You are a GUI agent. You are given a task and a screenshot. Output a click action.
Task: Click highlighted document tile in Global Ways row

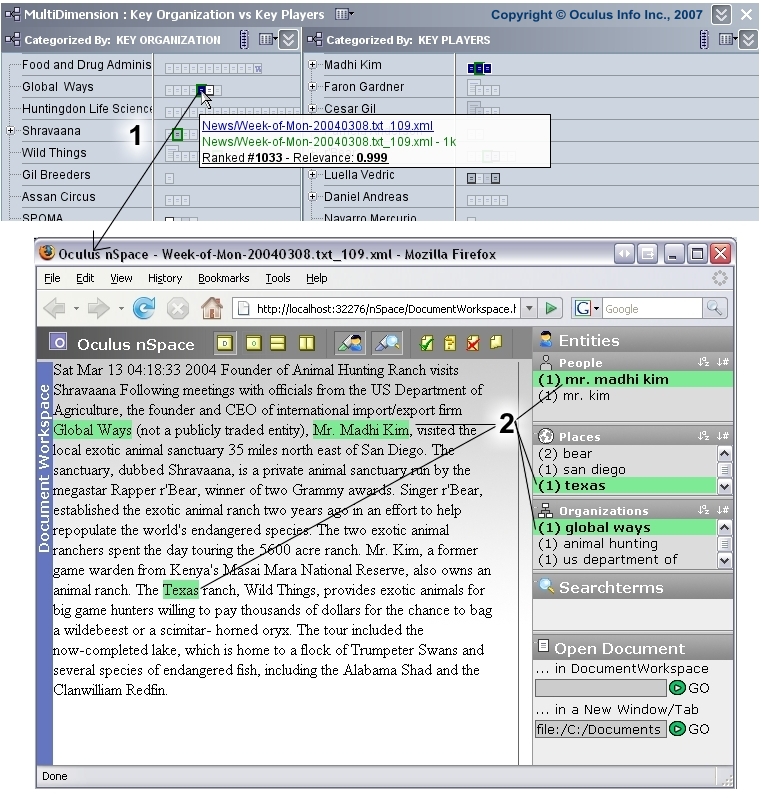coord(202,90)
